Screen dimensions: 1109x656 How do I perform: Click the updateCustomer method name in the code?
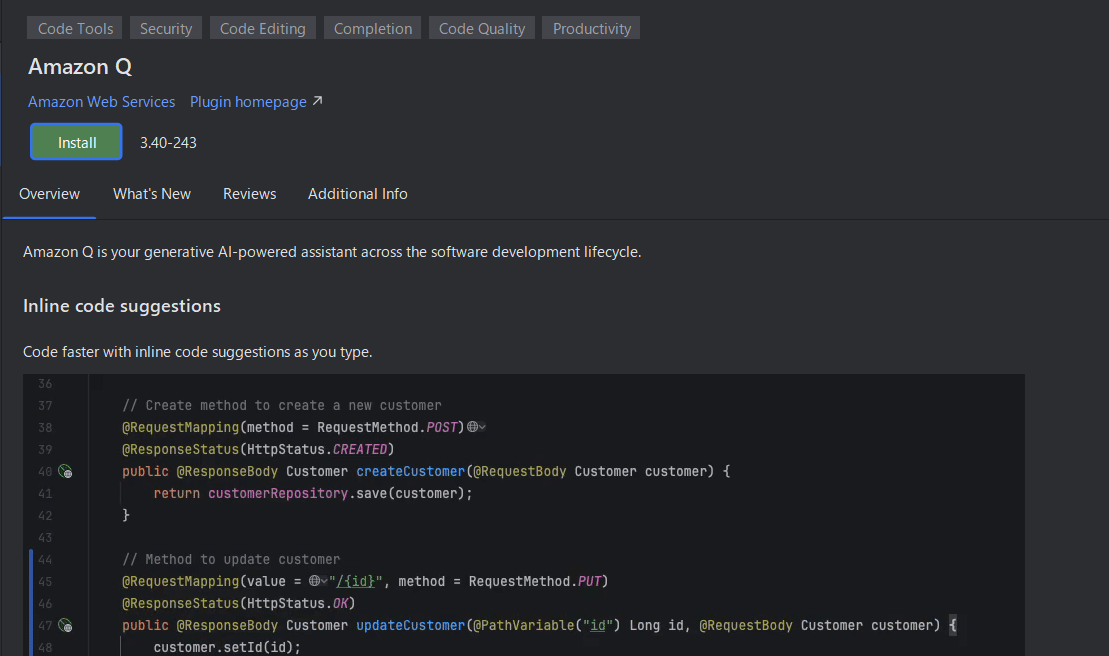click(x=411, y=625)
